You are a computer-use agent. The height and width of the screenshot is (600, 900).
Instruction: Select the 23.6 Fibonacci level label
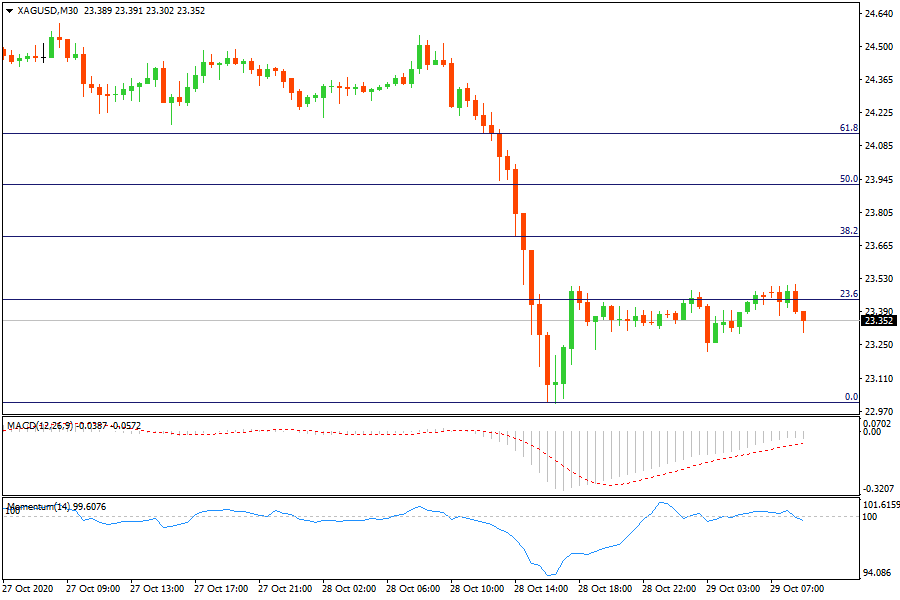848,294
